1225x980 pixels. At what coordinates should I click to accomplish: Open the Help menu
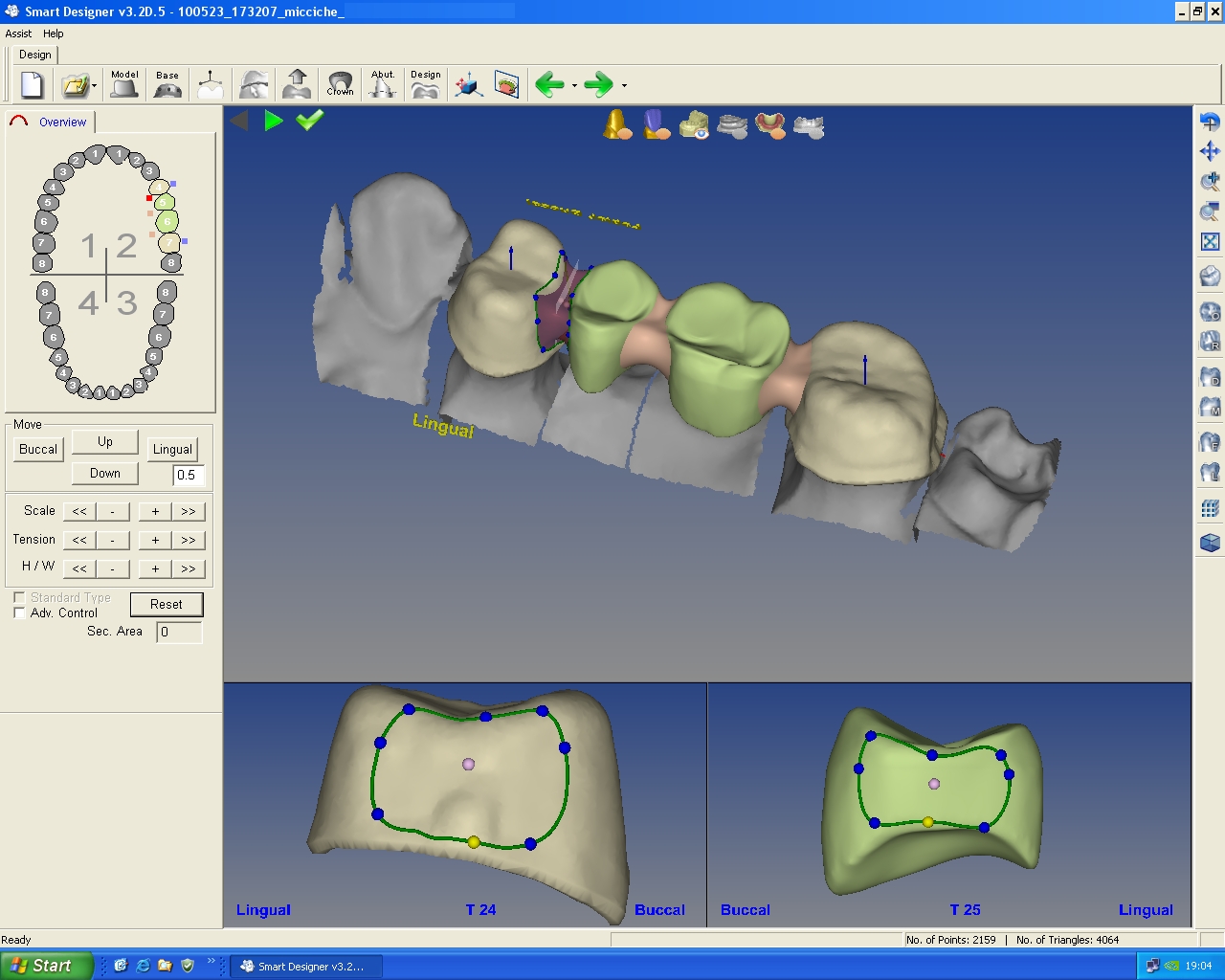click(x=54, y=33)
